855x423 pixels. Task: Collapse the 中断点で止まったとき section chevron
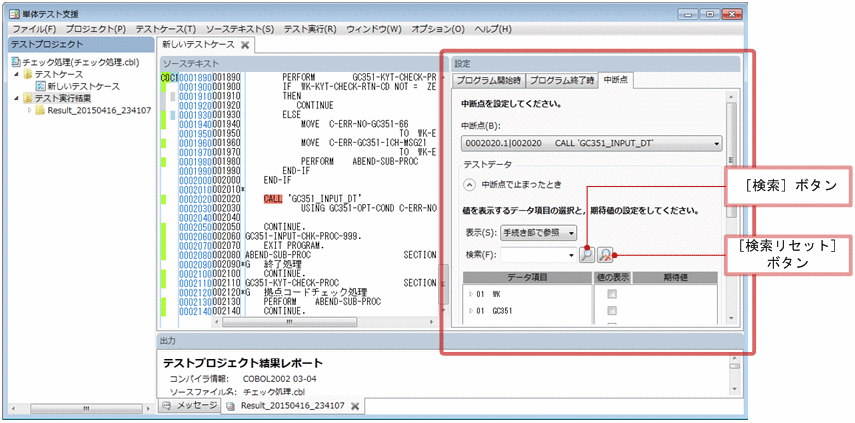[x=469, y=185]
